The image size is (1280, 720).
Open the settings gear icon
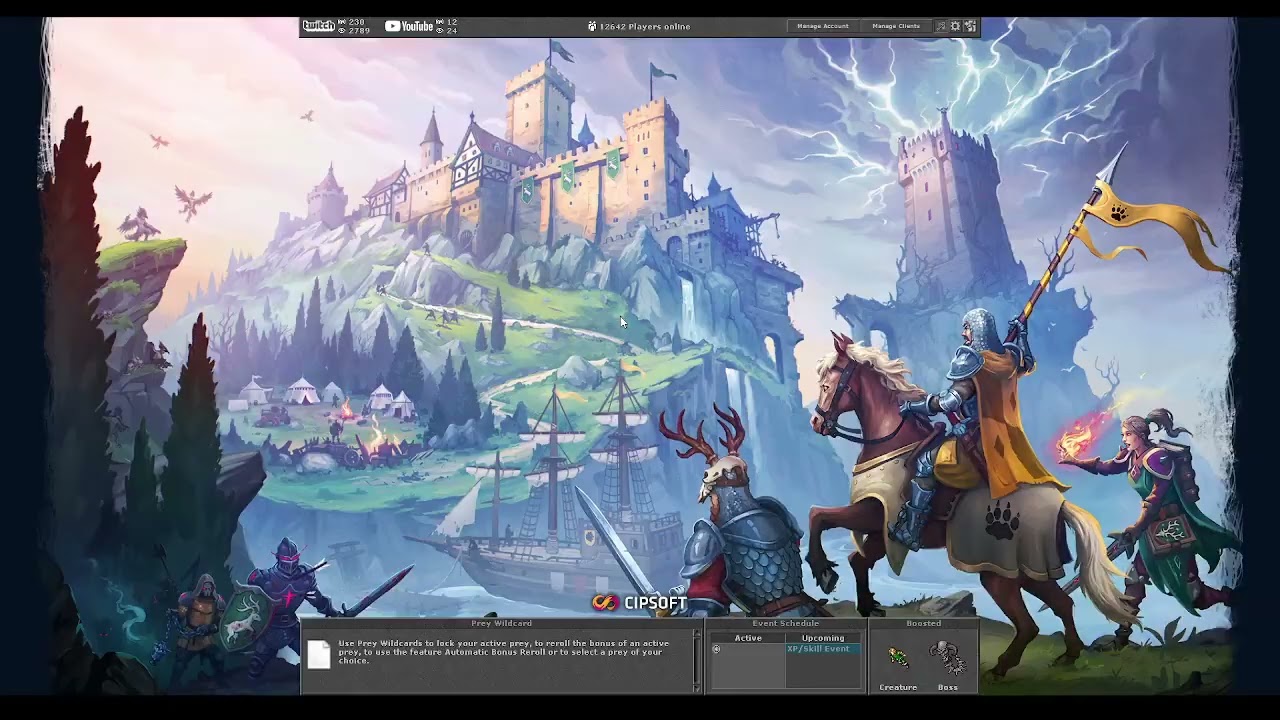[x=955, y=26]
